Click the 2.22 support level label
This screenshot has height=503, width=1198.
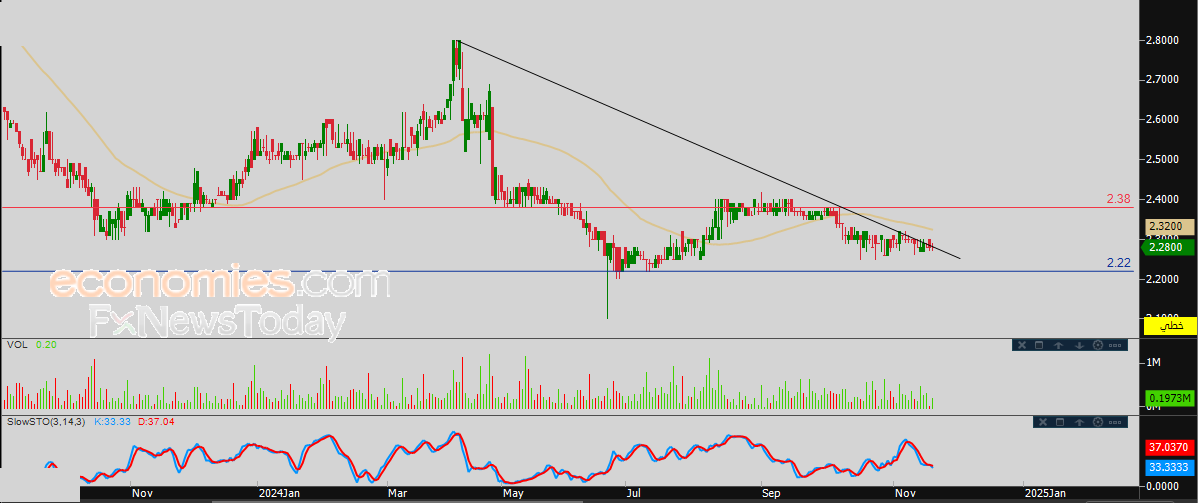coord(1119,263)
